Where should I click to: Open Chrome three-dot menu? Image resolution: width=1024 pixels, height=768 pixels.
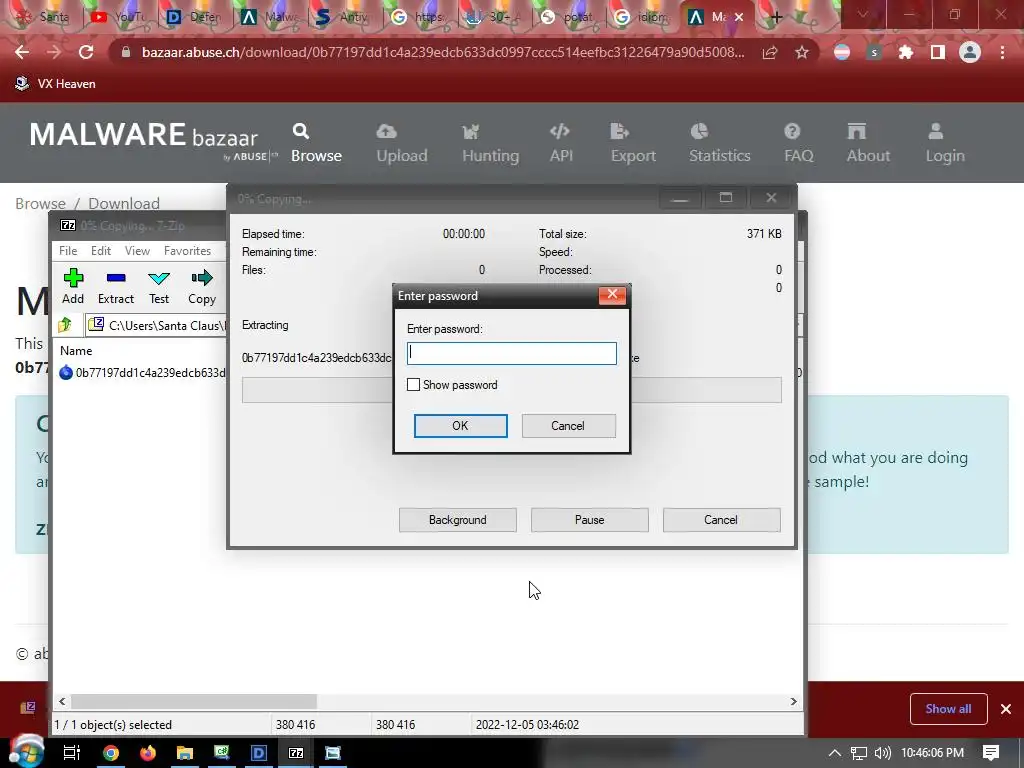1002,52
